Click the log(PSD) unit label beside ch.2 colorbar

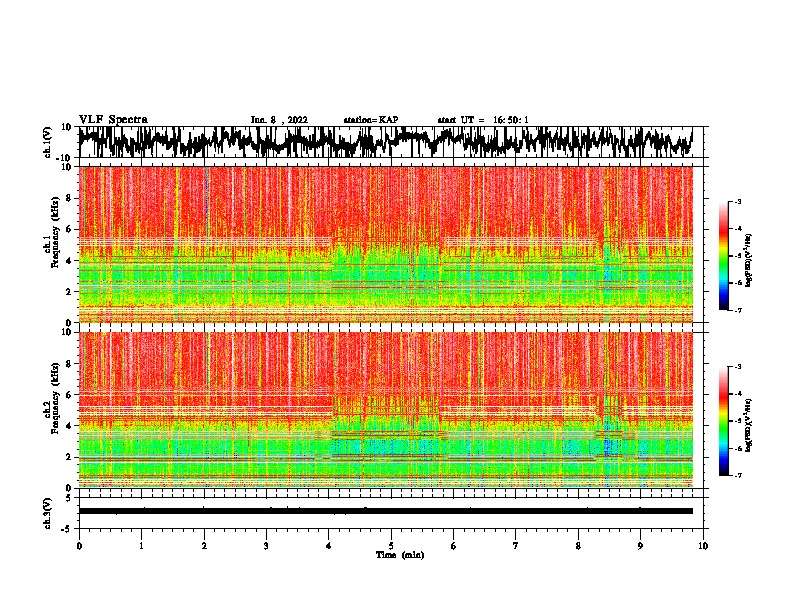(x=749, y=425)
